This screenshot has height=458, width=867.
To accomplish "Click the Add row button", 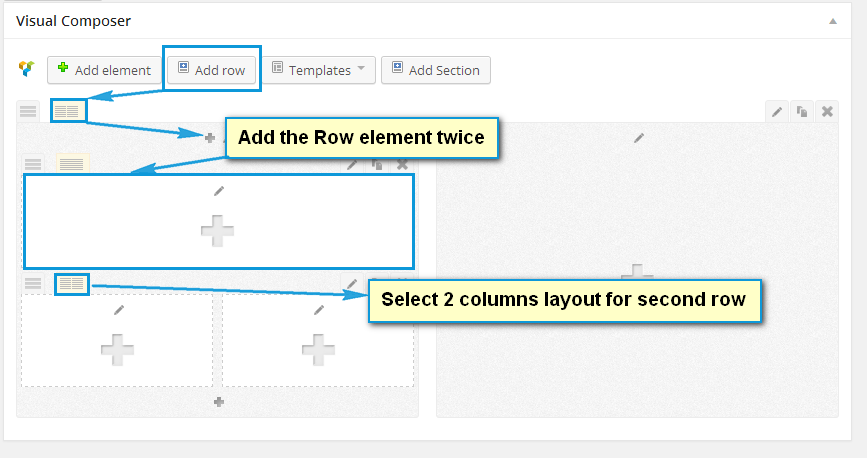I will click(x=212, y=70).
